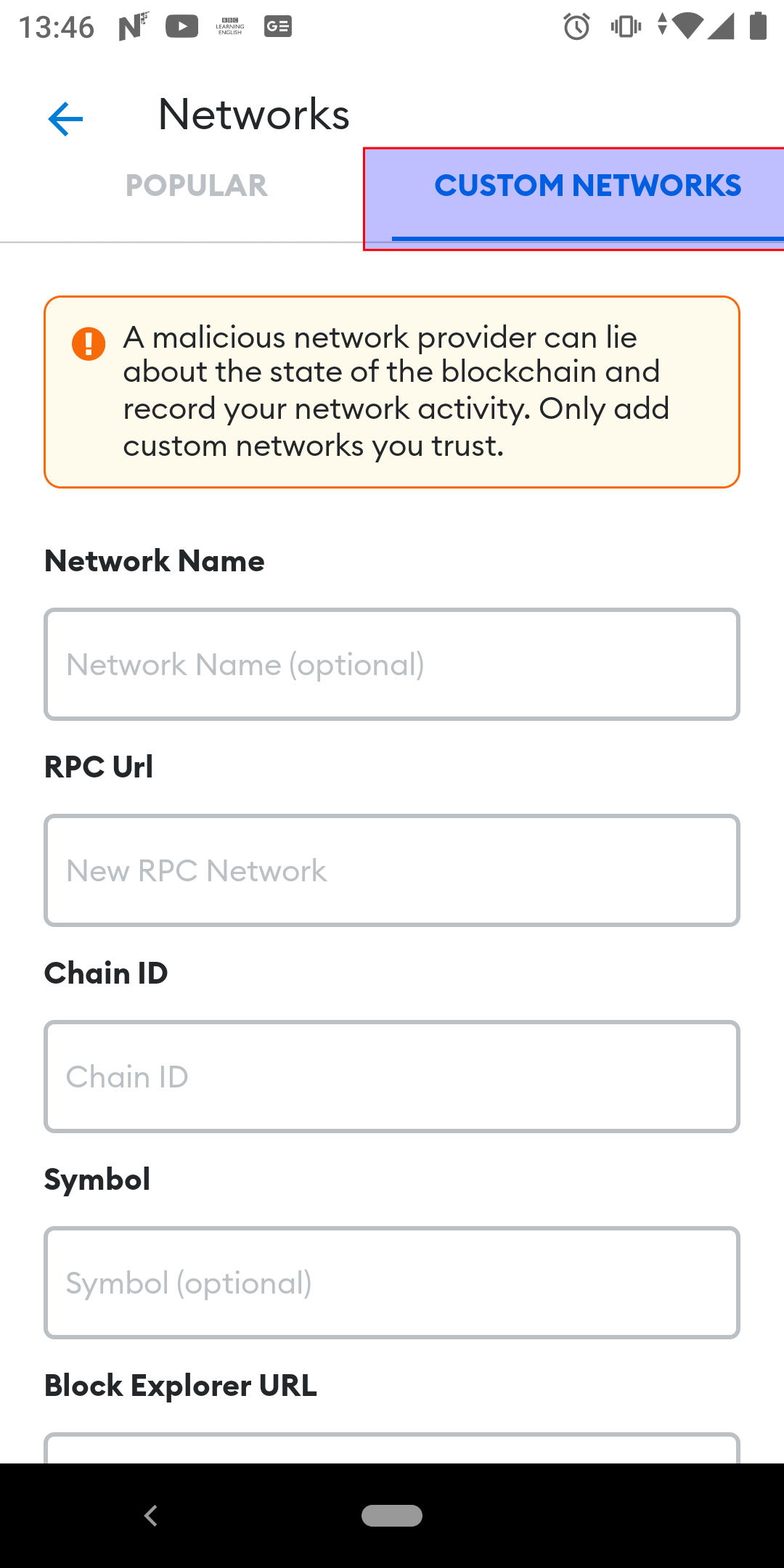Tap the home pill navigation button
Viewport: 784px width, 1568px height.
tap(392, 1516)
